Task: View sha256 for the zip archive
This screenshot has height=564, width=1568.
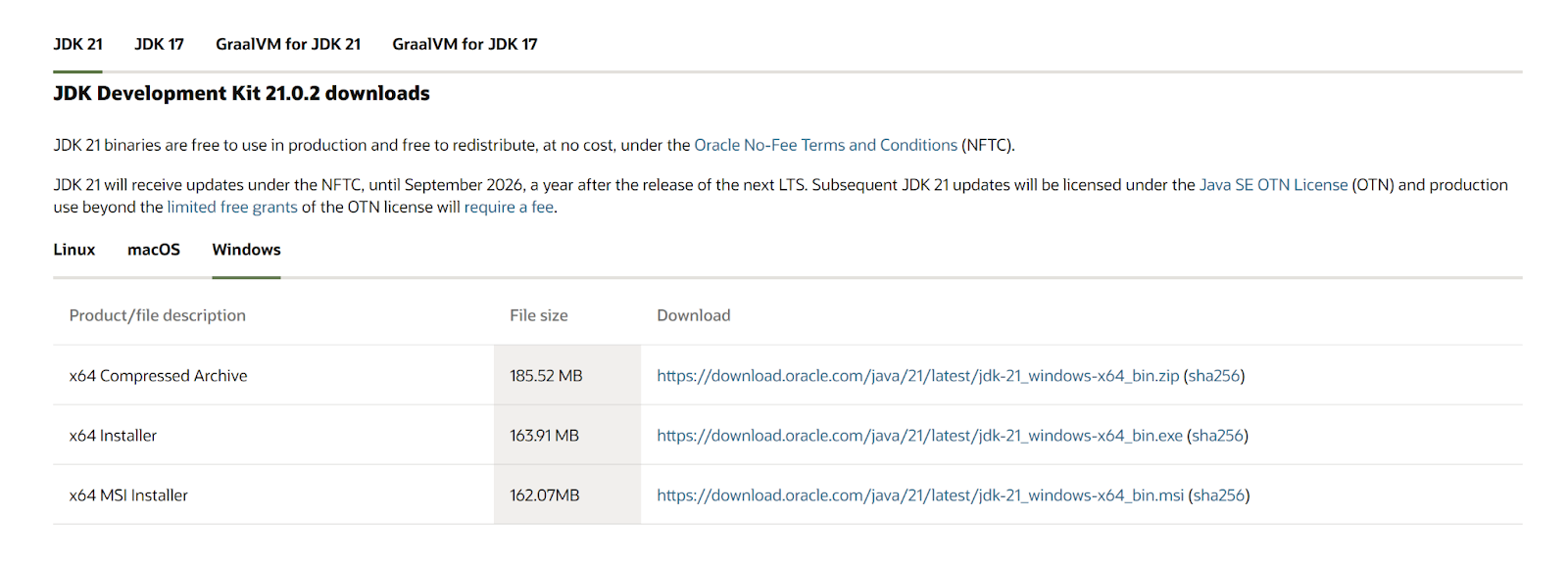Action: coord(1214,376)
